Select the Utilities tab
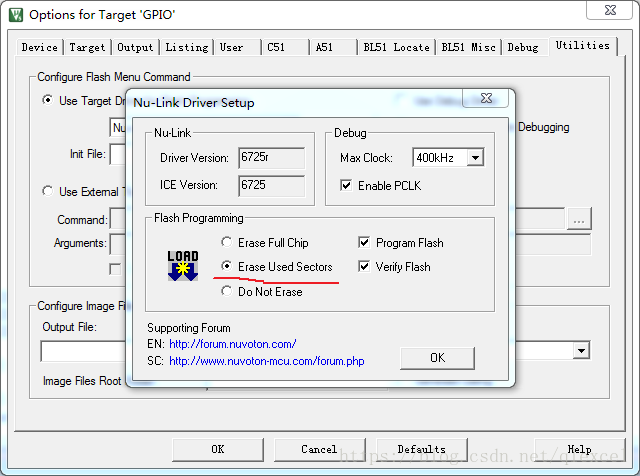640x476 pixels. tap(582, 45)
